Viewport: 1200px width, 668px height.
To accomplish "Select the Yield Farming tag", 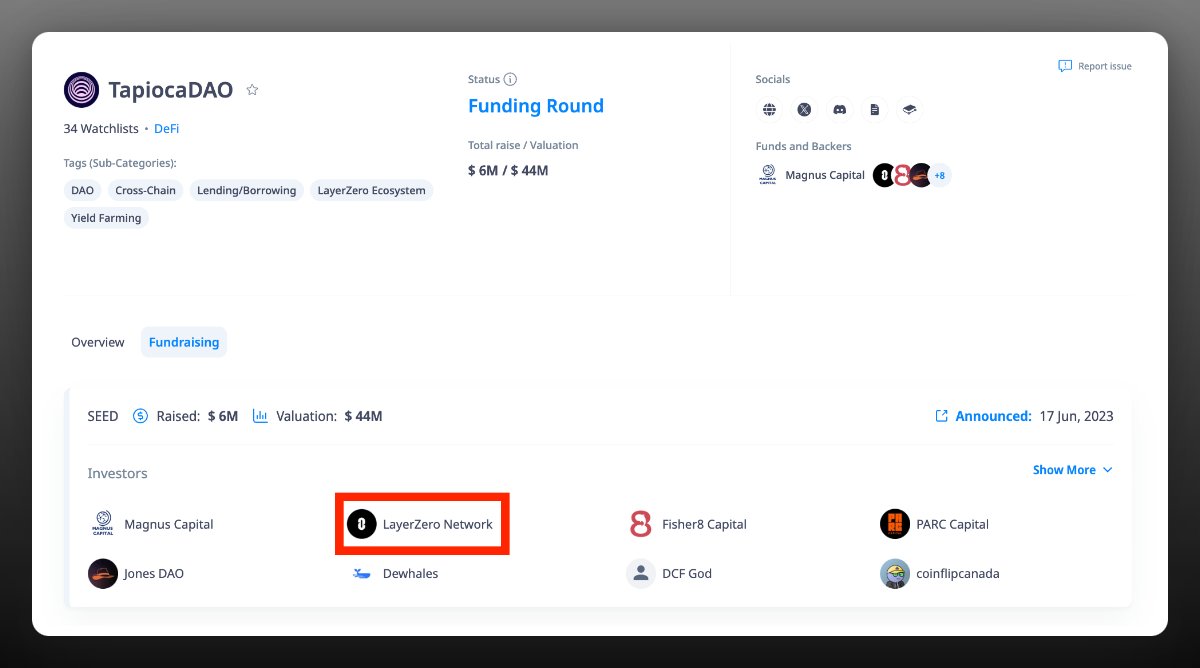I will coord(106,217).
